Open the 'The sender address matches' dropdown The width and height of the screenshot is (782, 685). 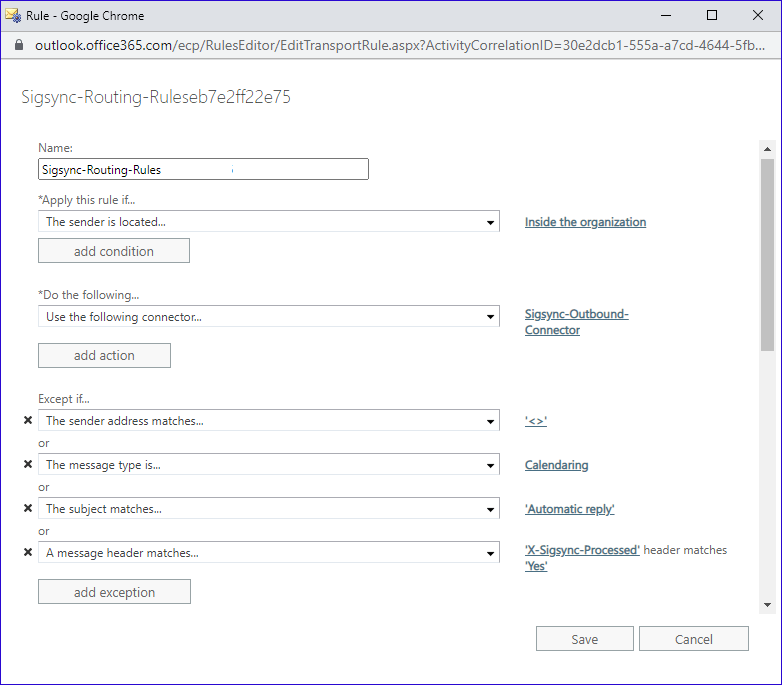(x=269, y=421)
